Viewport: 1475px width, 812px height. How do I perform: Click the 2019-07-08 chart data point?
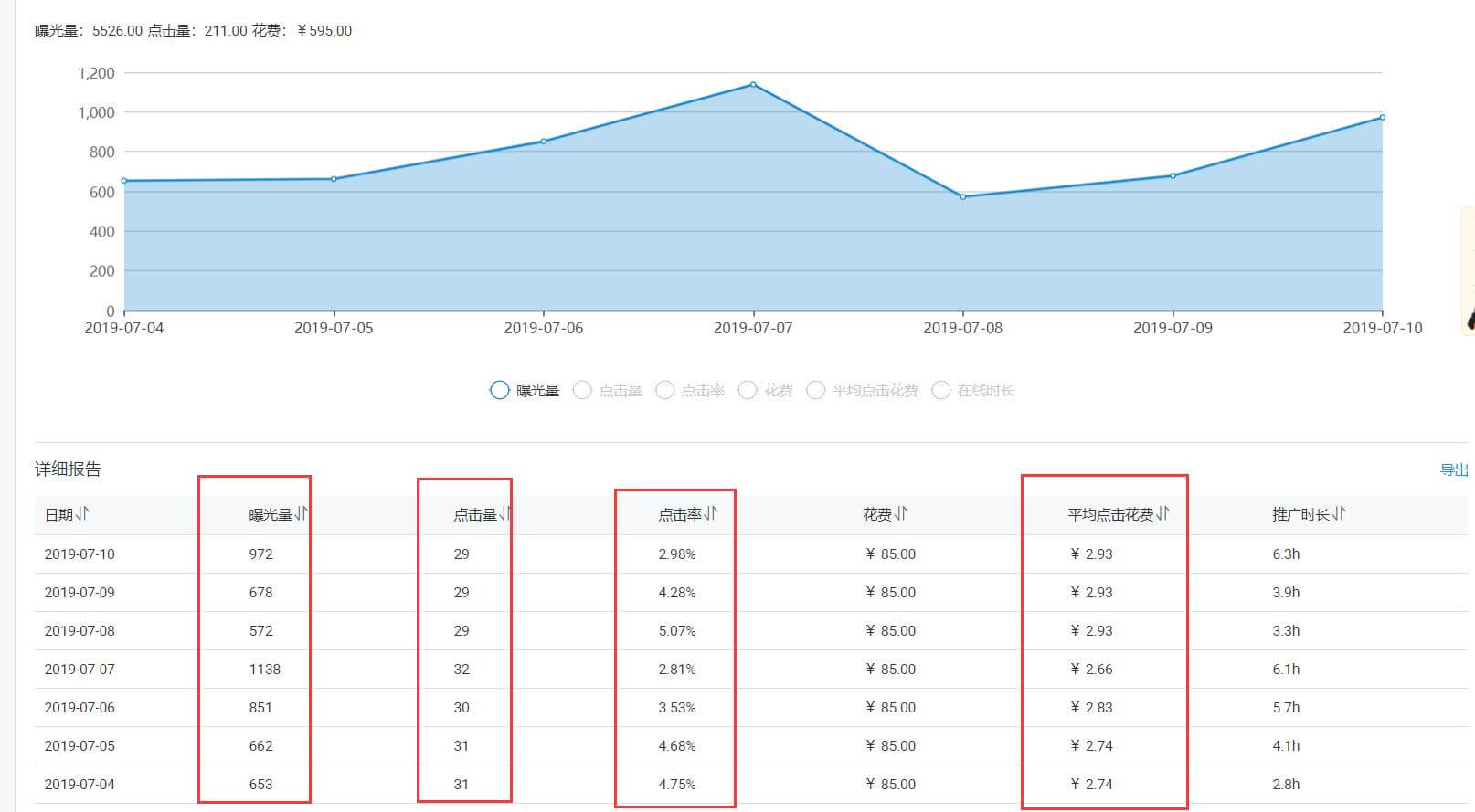(x=963, y=197)
